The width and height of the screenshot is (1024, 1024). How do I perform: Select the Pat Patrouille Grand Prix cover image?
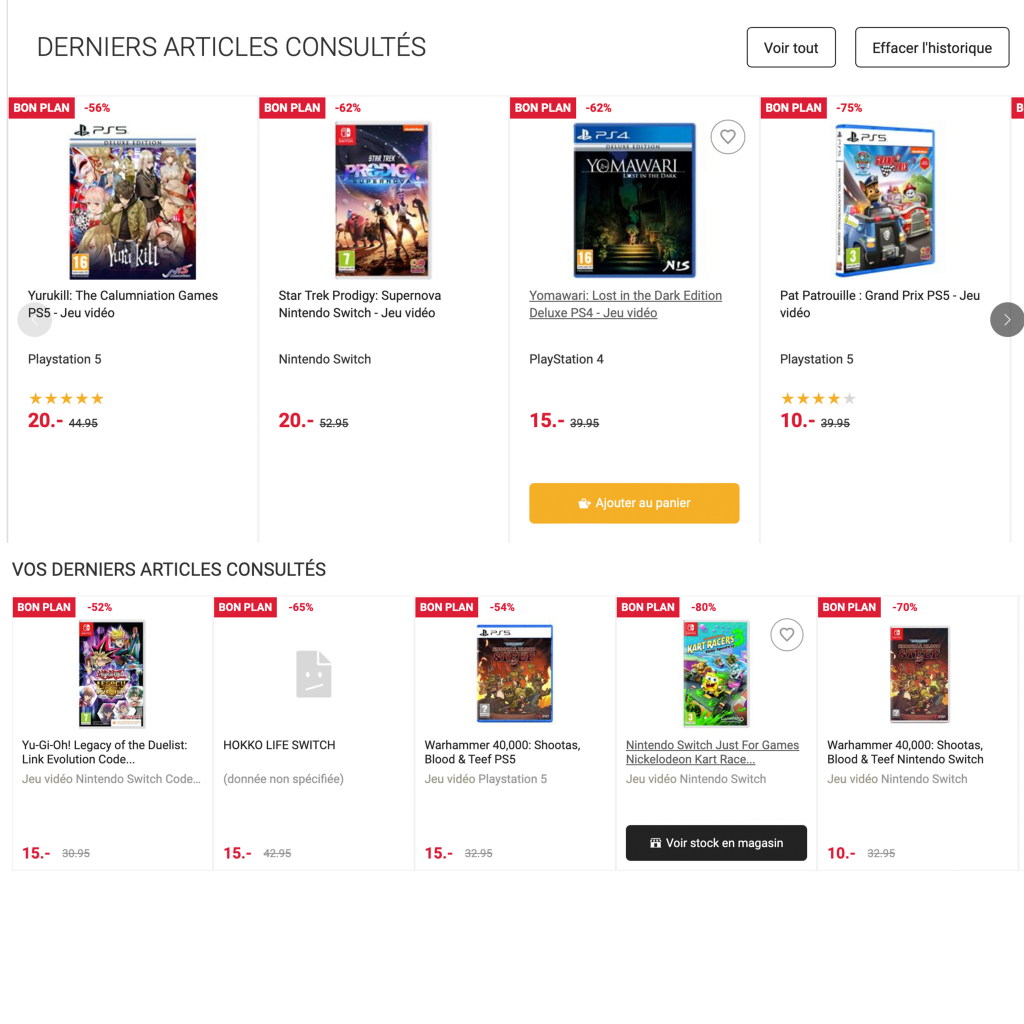click(x=885, y=201)
